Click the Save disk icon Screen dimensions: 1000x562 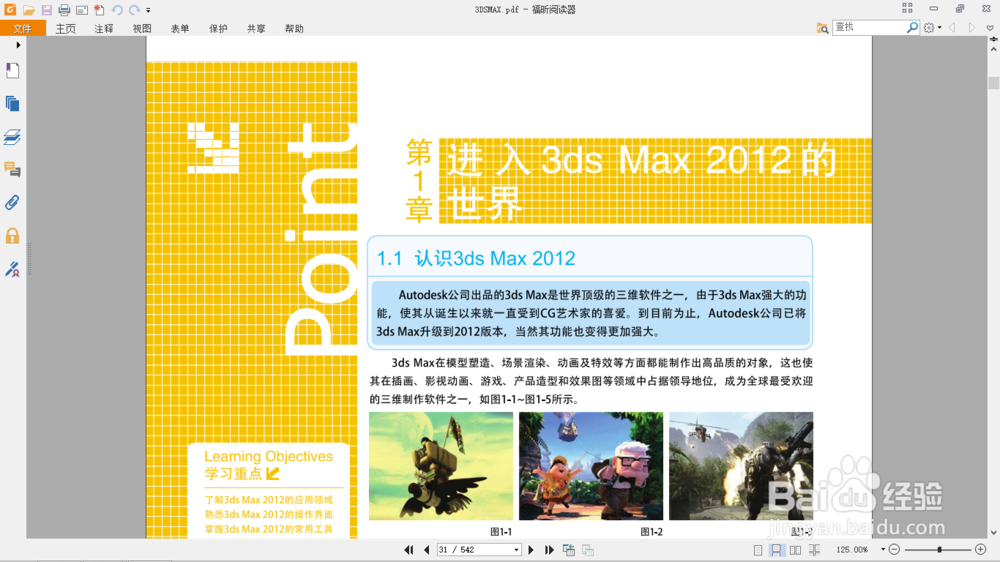(x=47, y=10)
